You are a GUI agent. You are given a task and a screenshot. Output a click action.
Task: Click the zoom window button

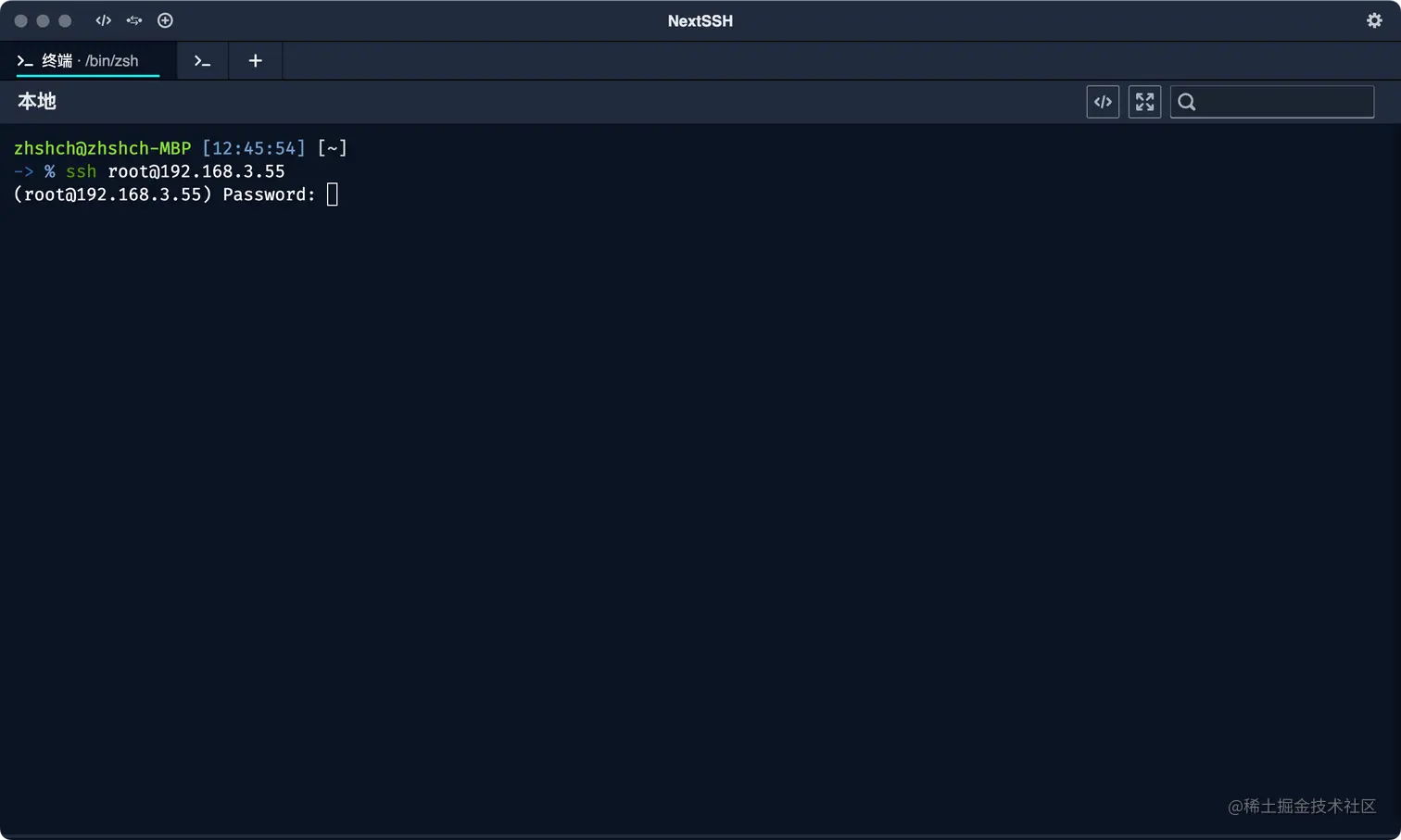pos(65,20)
